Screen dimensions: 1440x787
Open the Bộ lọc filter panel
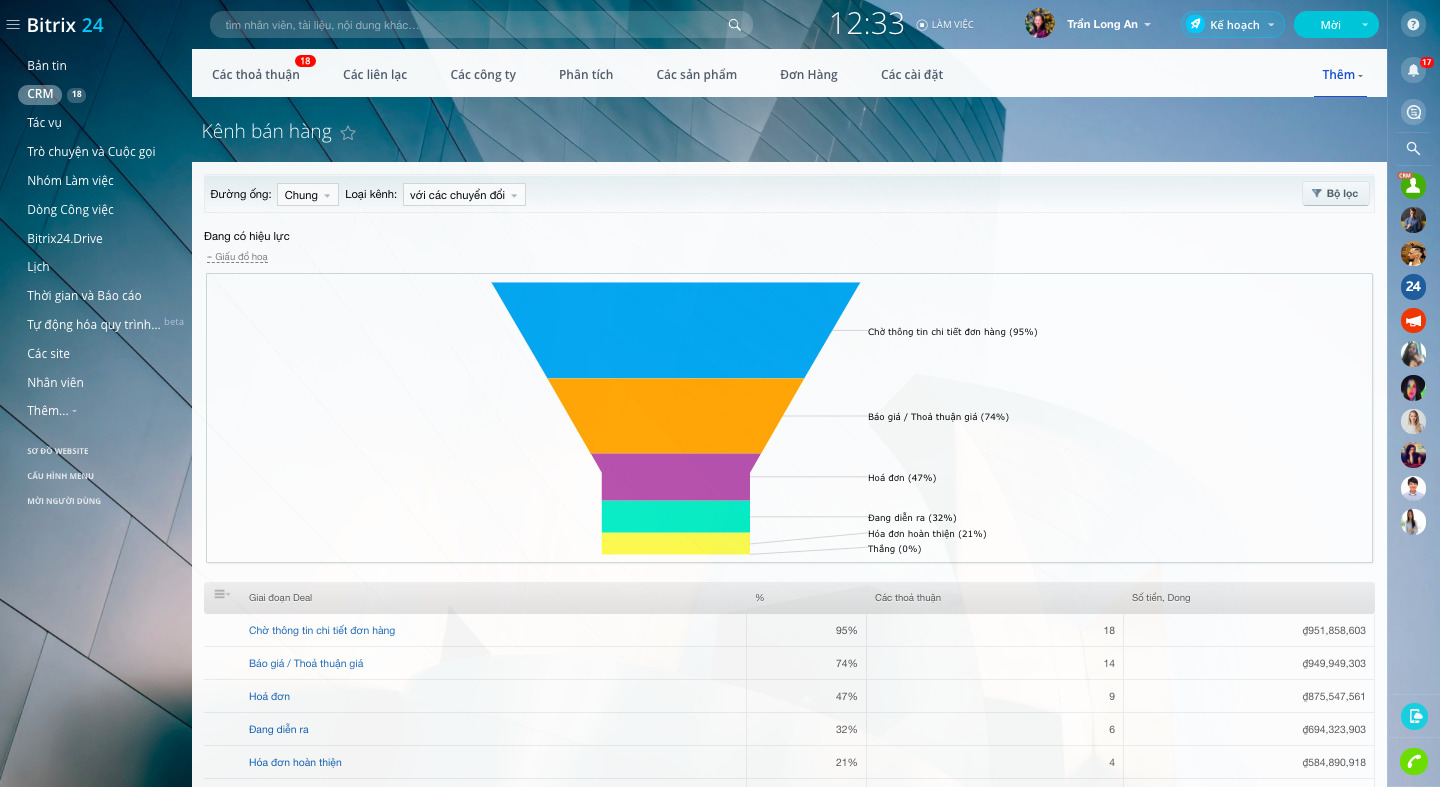[1335, 192]
